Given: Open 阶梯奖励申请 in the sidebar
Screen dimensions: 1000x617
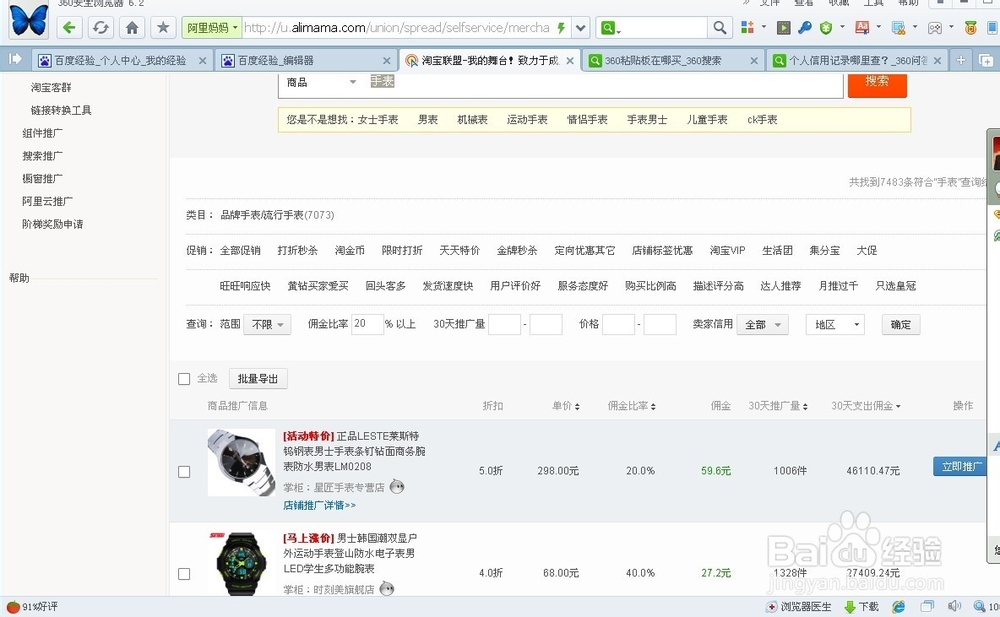Looking at the screenshot, I should click(x=52, y=224).
